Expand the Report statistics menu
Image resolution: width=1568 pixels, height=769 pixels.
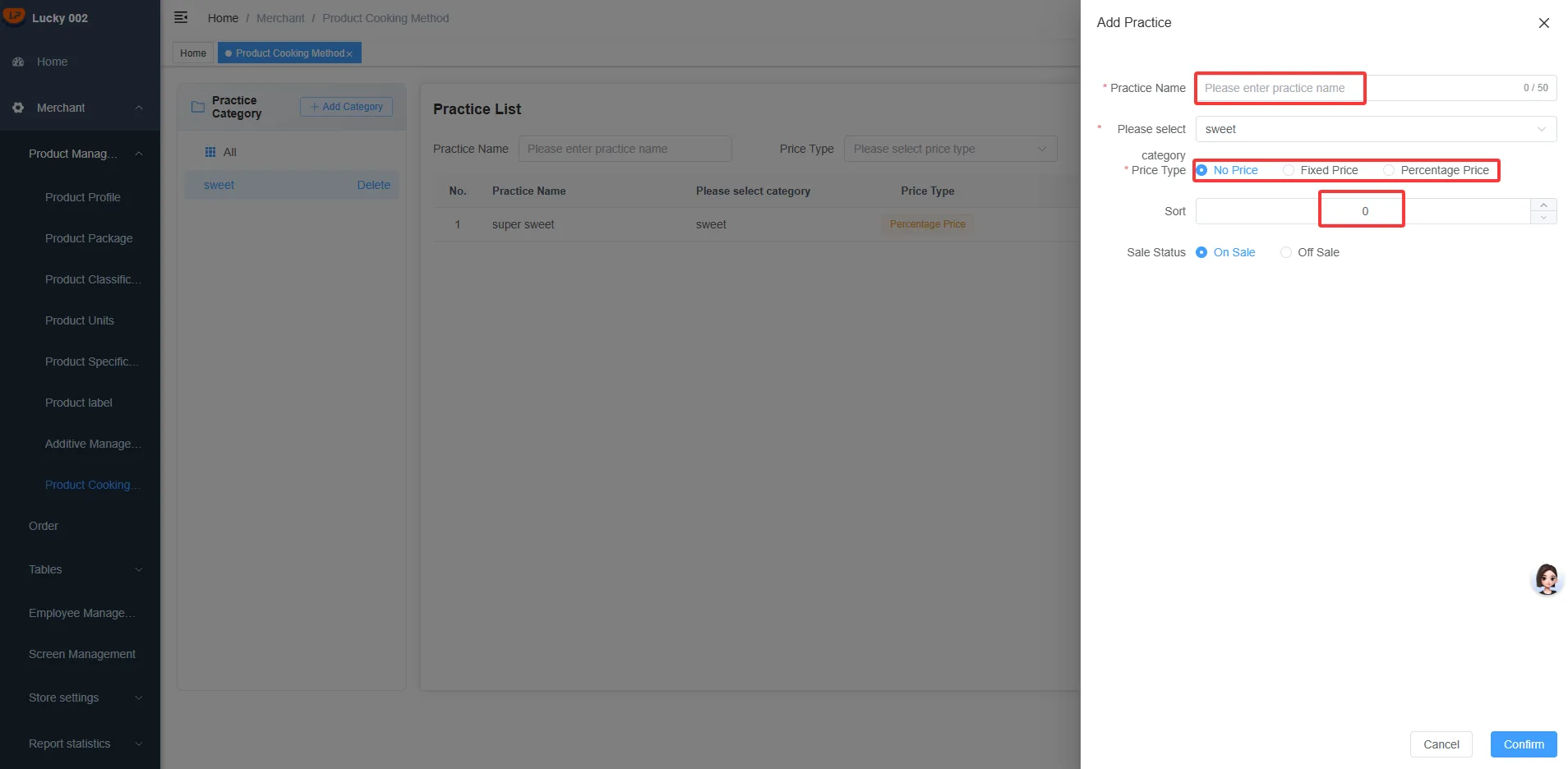click(x=139, y=744)
